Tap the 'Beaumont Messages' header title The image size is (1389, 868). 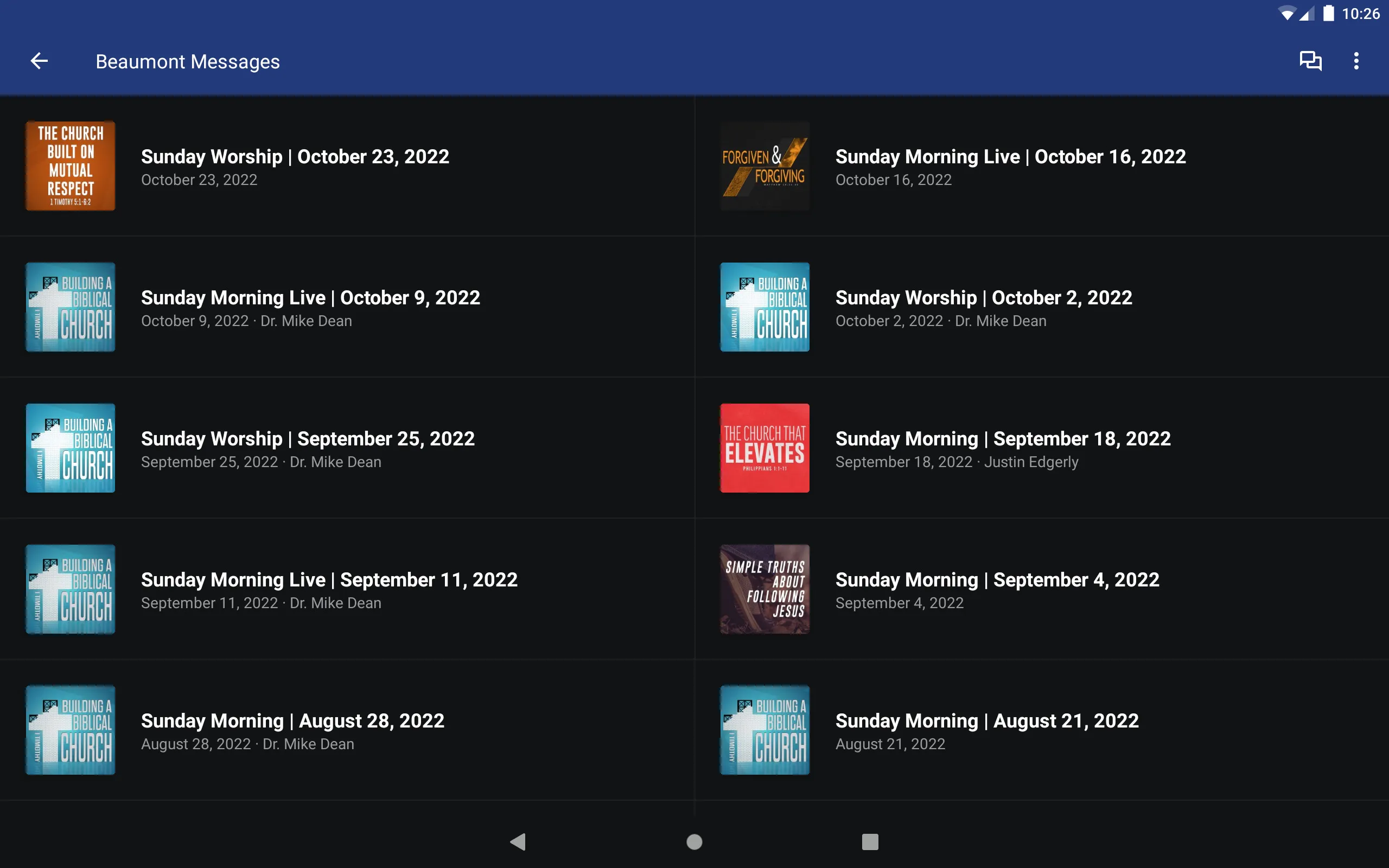click(188, 61)
